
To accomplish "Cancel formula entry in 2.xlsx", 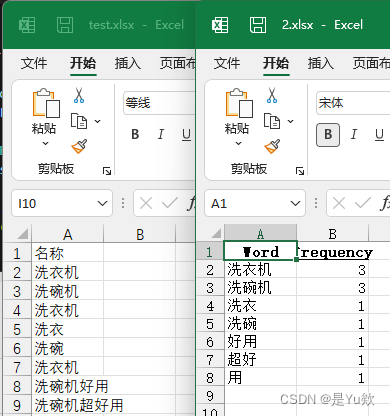I will click(x=339, y=203).
